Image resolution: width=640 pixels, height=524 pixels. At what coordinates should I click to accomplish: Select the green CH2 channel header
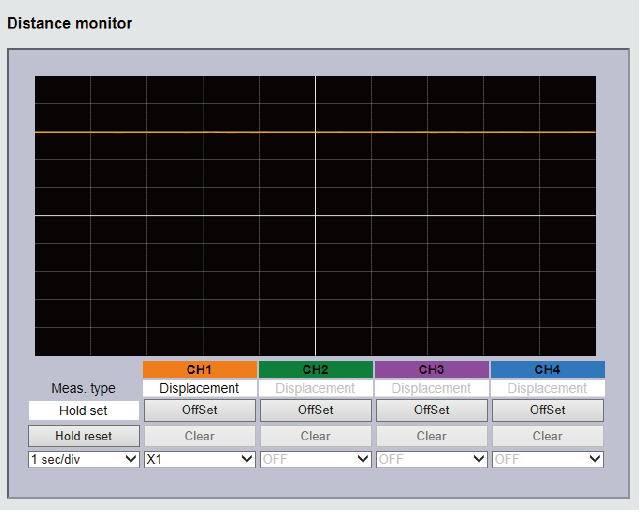click(x=316, y=370)
